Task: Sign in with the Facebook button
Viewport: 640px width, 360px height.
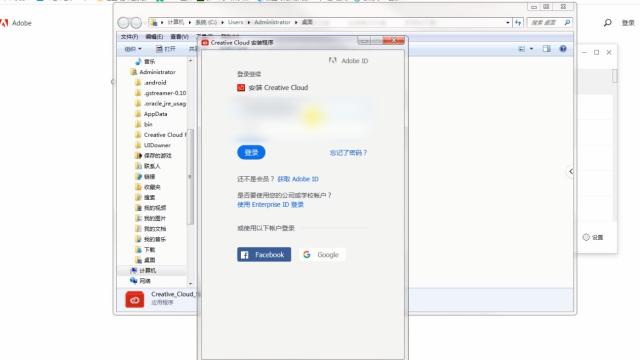Action: 264,255
